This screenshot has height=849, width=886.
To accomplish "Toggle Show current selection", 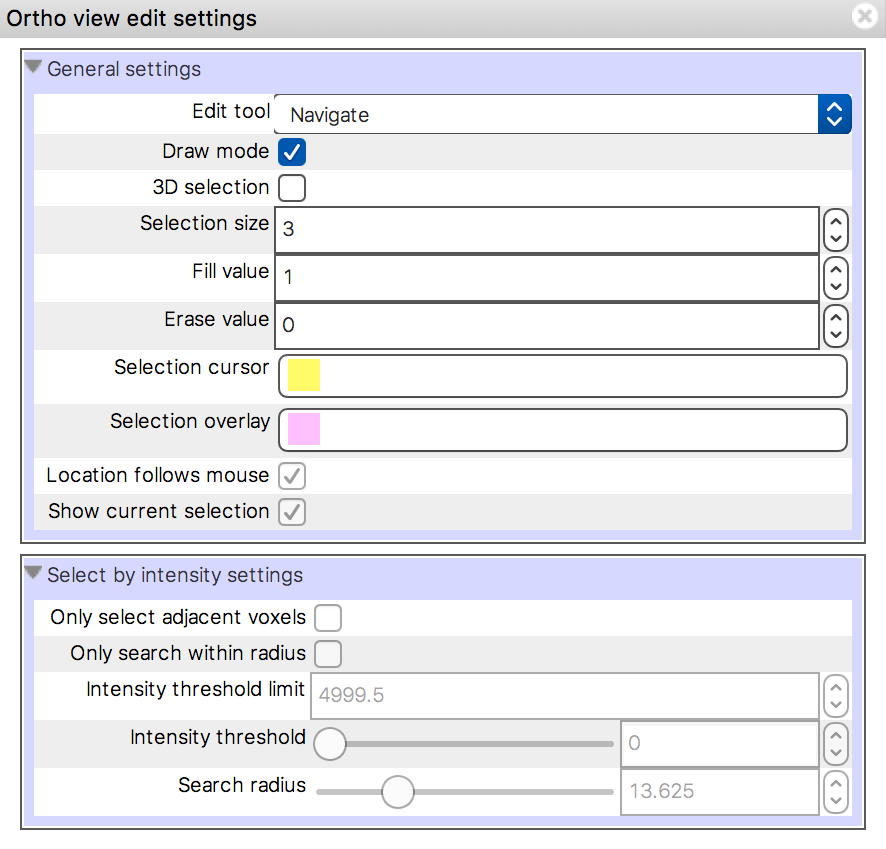I will pyautogui.click(x=291, y=511).
